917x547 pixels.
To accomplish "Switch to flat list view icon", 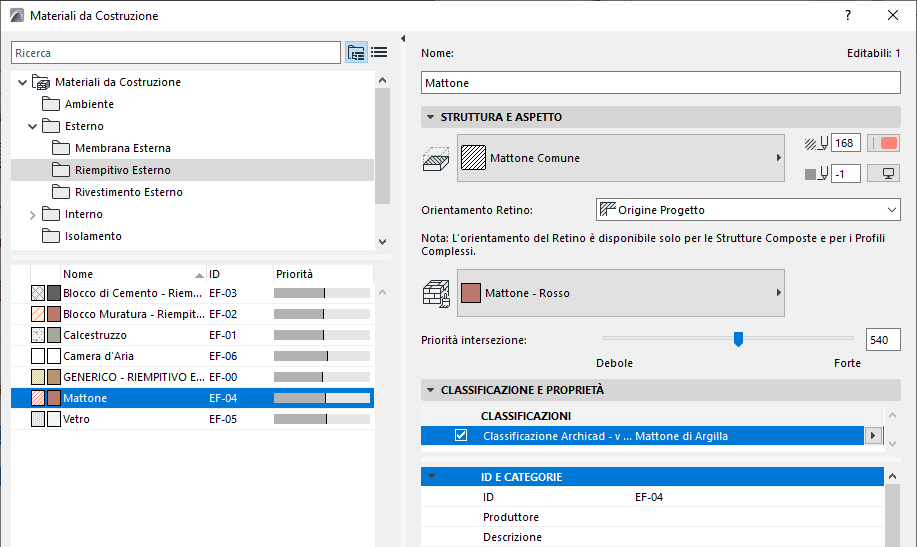I will (x=379, y=53).
